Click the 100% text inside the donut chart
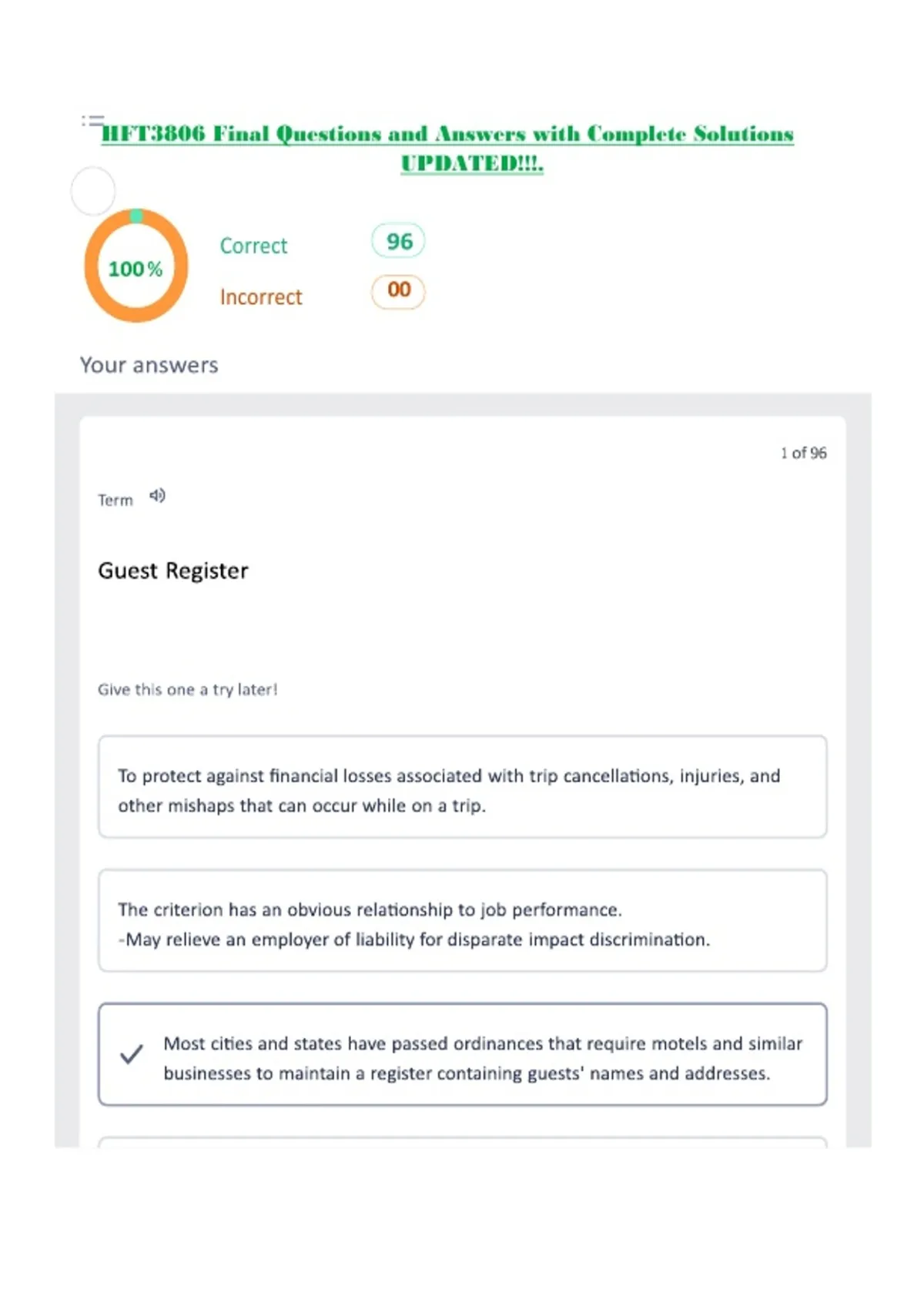The width and height of the screenshot is (924, 1309). 136,269
